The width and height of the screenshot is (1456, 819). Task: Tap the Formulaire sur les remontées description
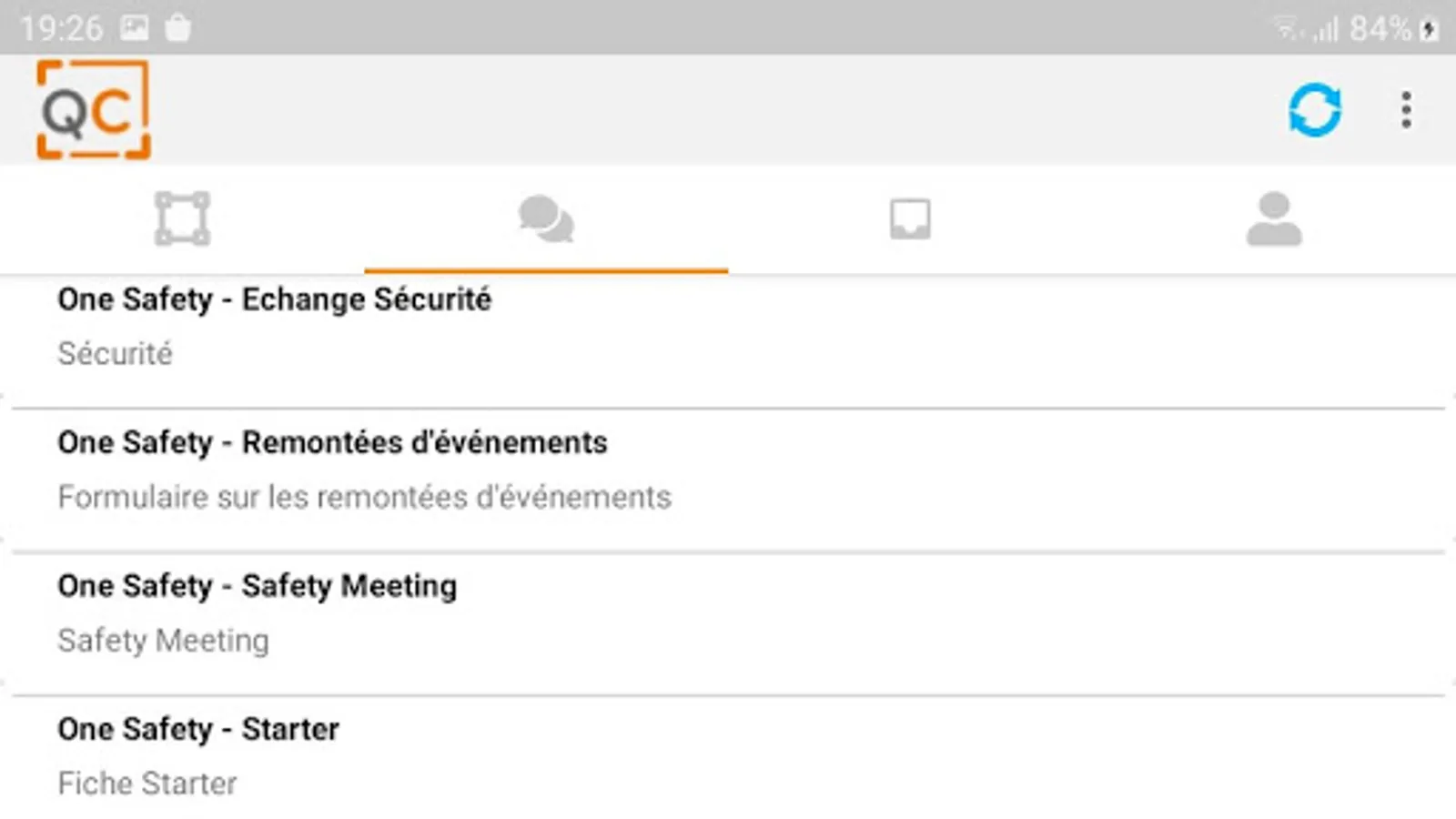(364, 497)
